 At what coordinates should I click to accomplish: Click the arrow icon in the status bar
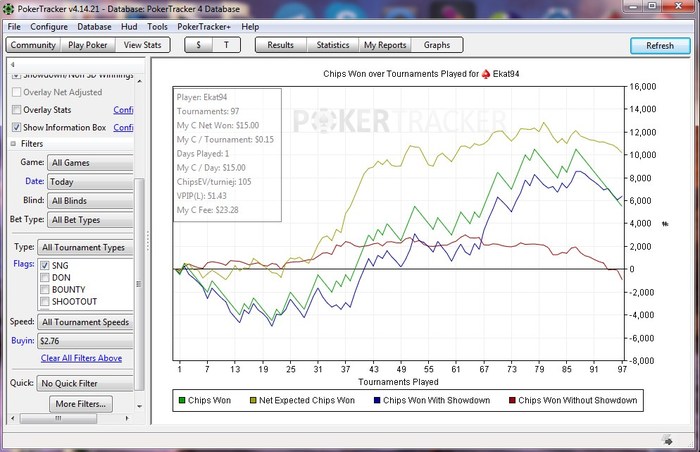668,441
